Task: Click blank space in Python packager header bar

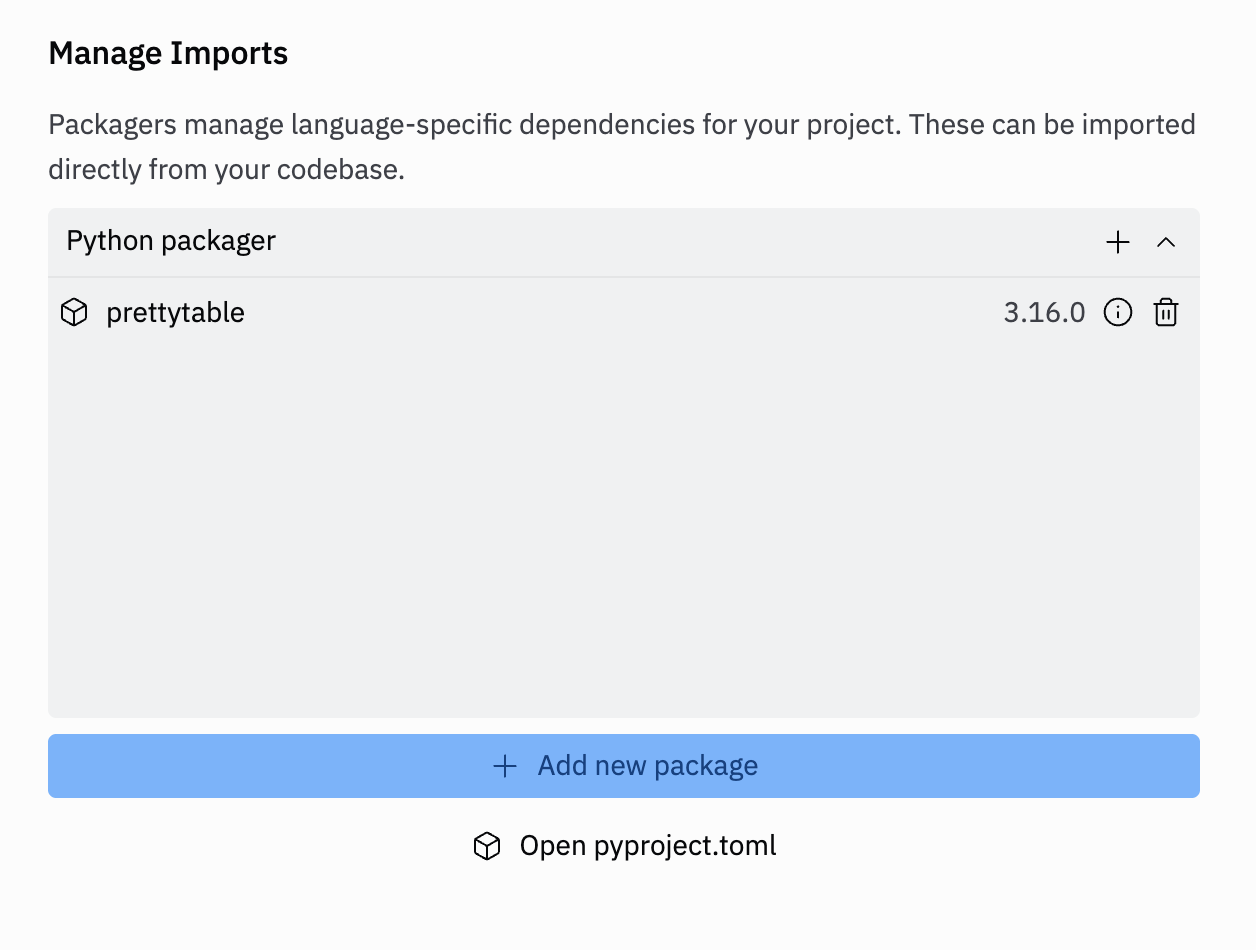Action: (x=680, y=242)
